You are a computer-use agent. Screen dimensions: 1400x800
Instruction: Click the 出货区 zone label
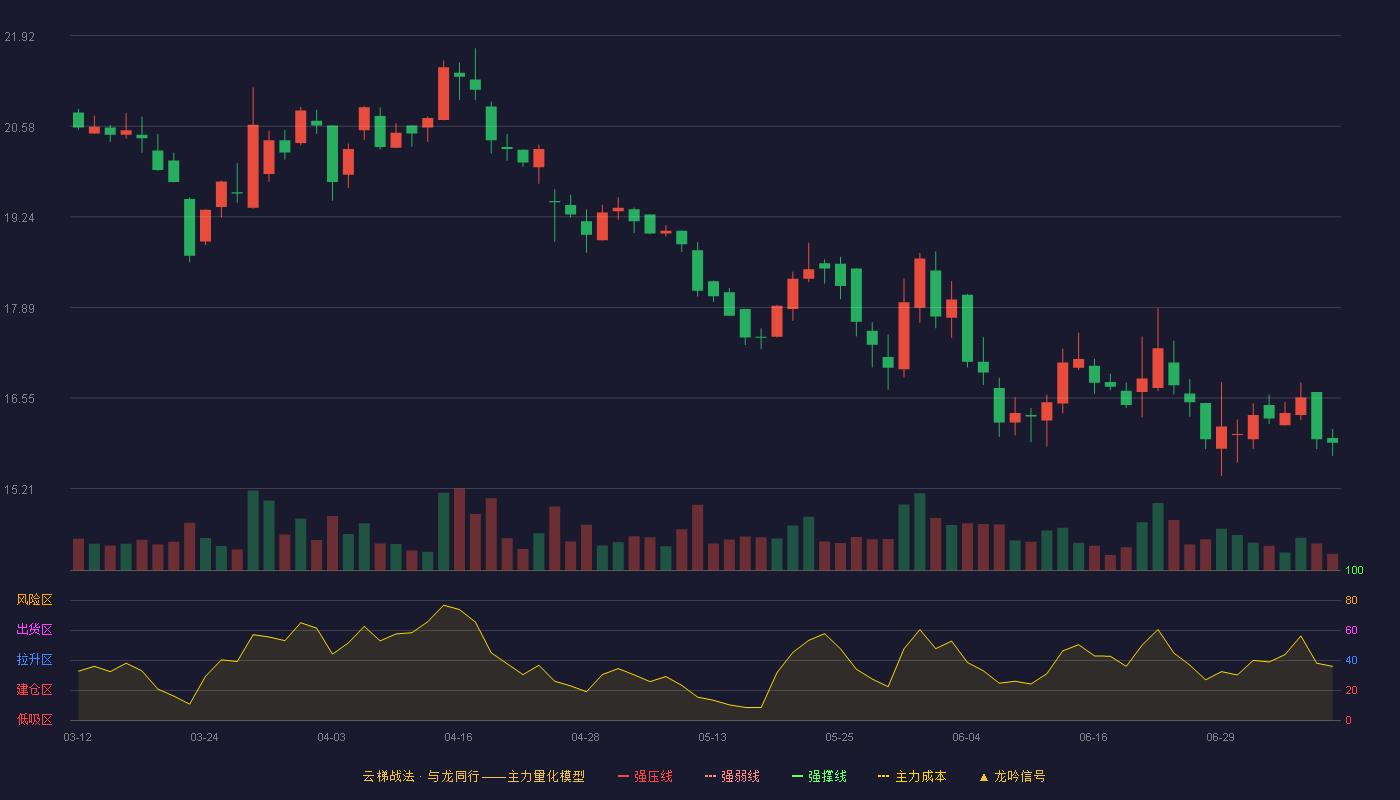pos(34,630)
